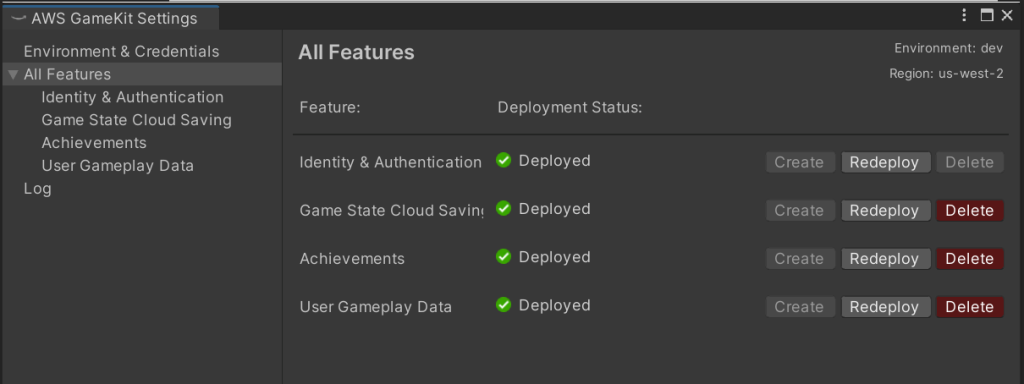Select the AWS GameKit Settings tab
The height and width of the screenshot is (384, 1024).
(x=111, y=18)
